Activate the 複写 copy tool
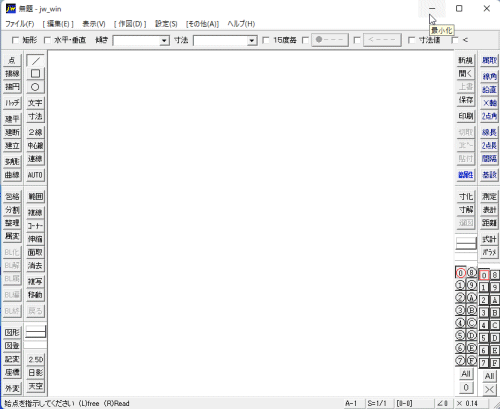 pos(35,282)
